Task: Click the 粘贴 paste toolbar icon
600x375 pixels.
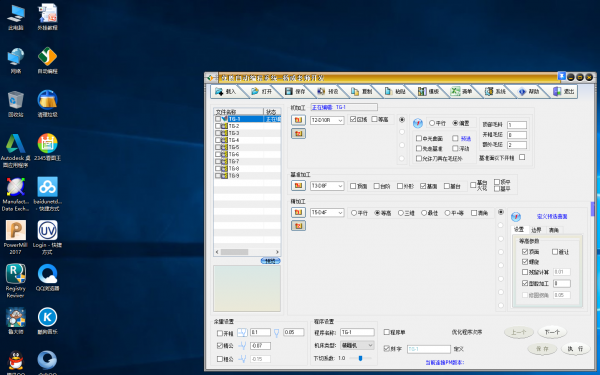Action: click(x=388, y=91)
